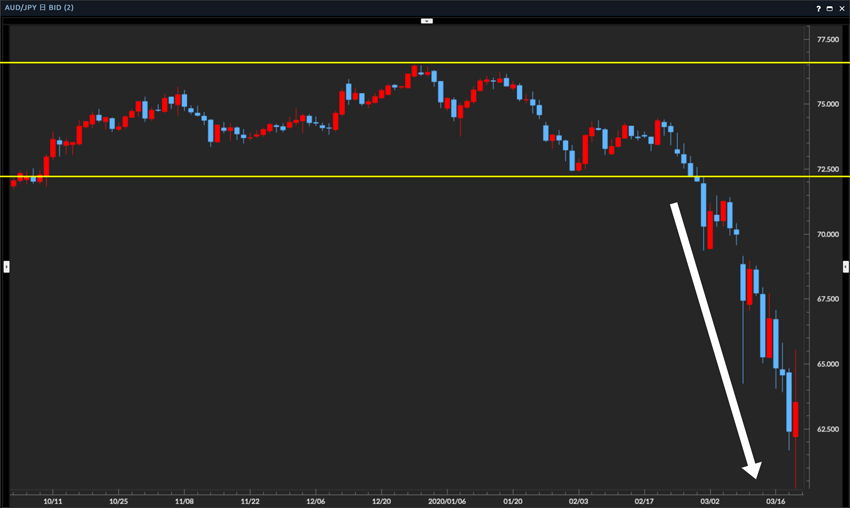The width and height of the screenshot is (850, 508).
Task: Click the 77.500 price axis label
Action: tap(827, 40)
